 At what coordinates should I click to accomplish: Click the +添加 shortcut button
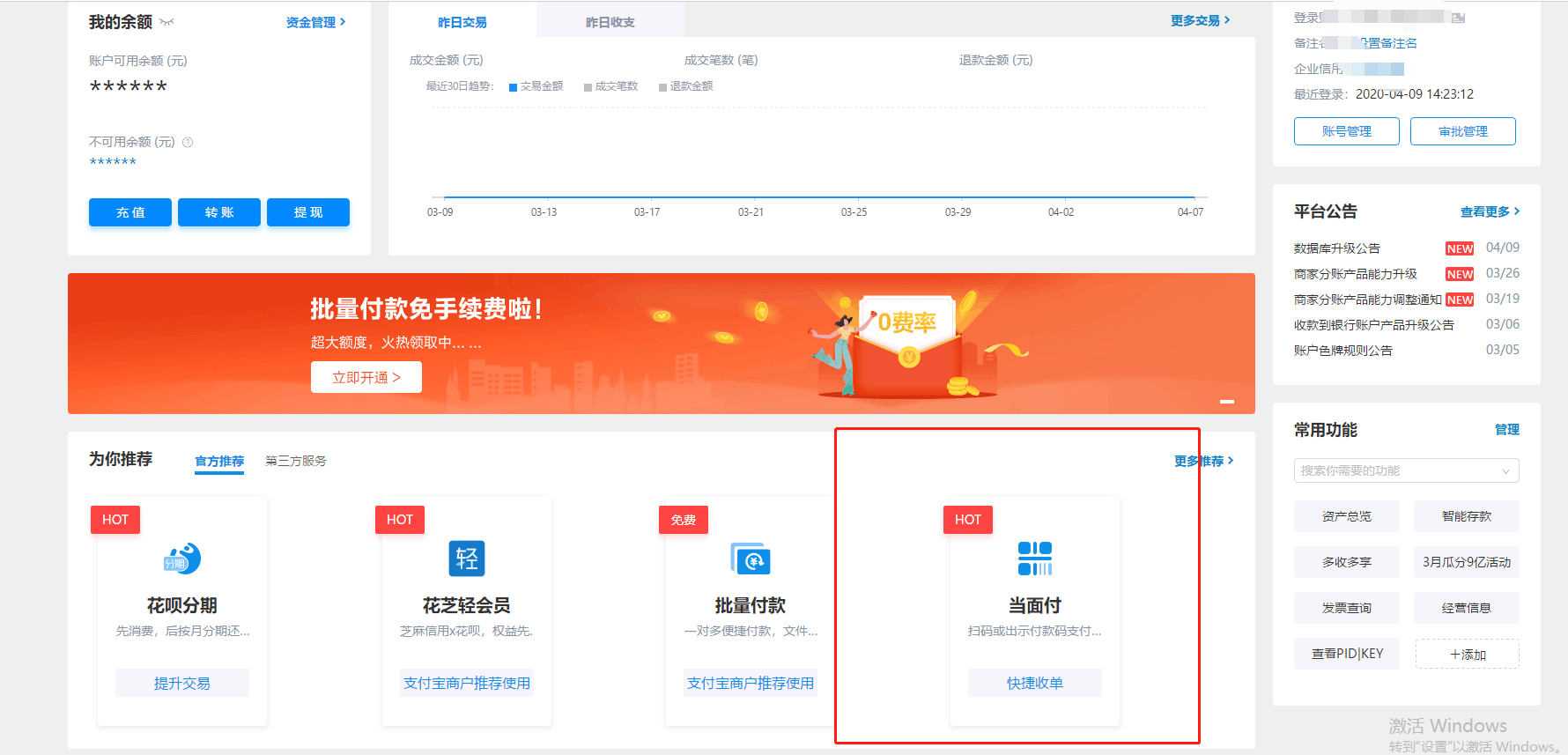(1468, 655)
